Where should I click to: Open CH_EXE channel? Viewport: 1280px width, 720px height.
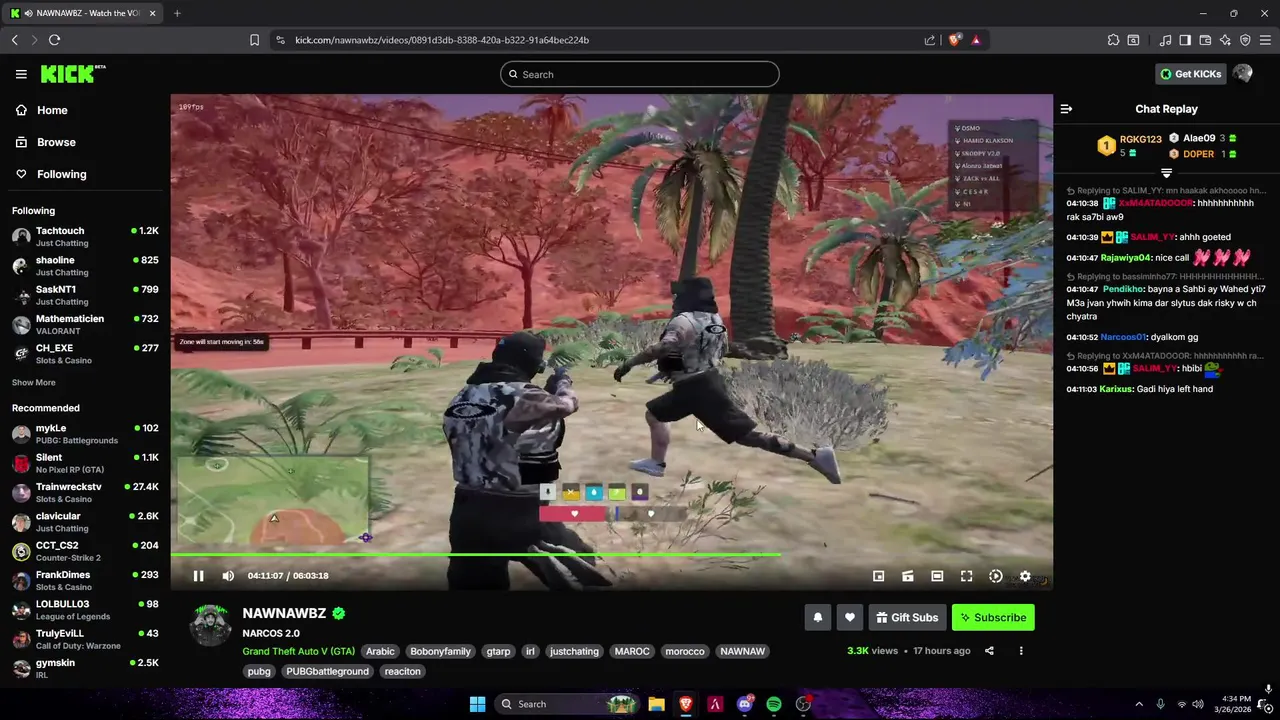point(85,354)
